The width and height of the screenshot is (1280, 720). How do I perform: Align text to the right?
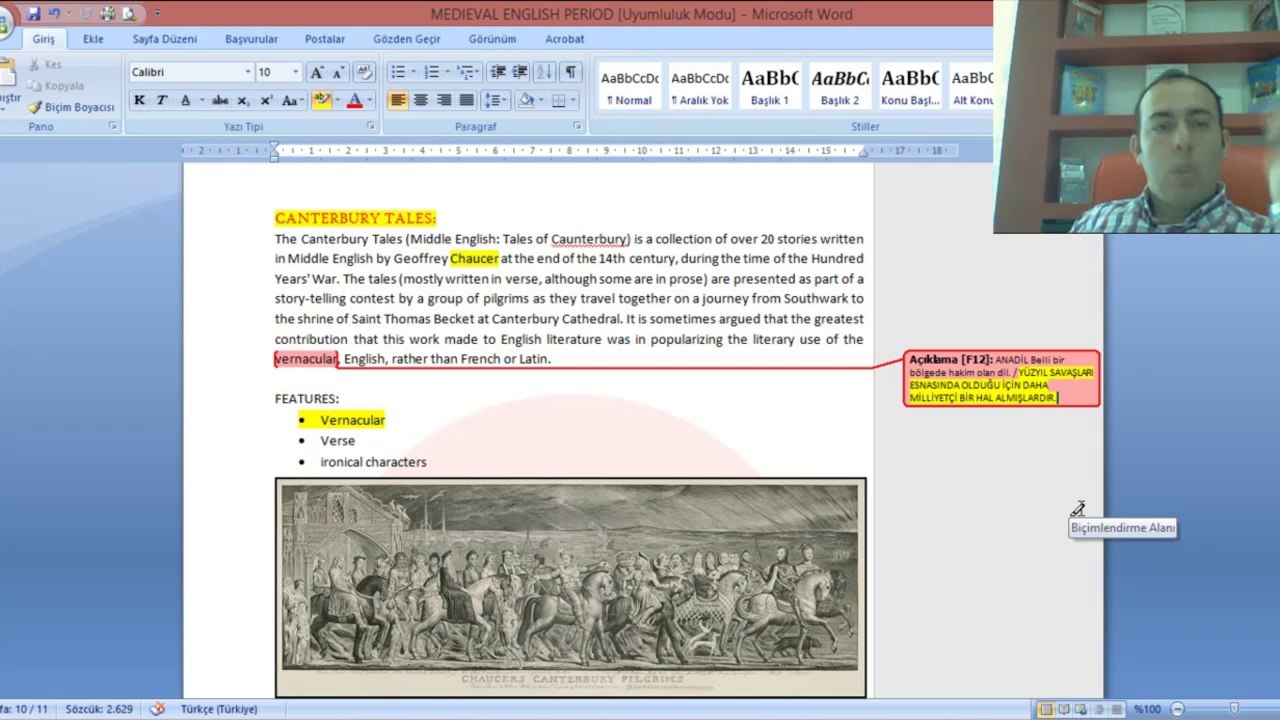coord(444,100)
